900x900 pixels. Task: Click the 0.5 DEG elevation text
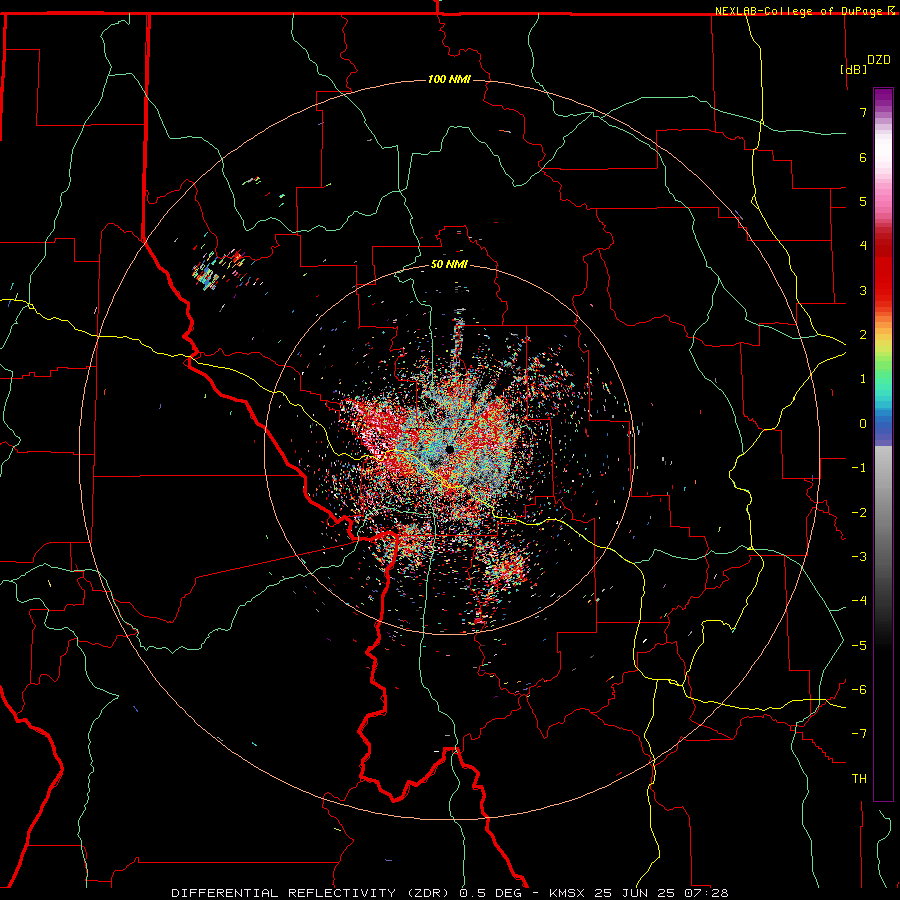[490, 893]
